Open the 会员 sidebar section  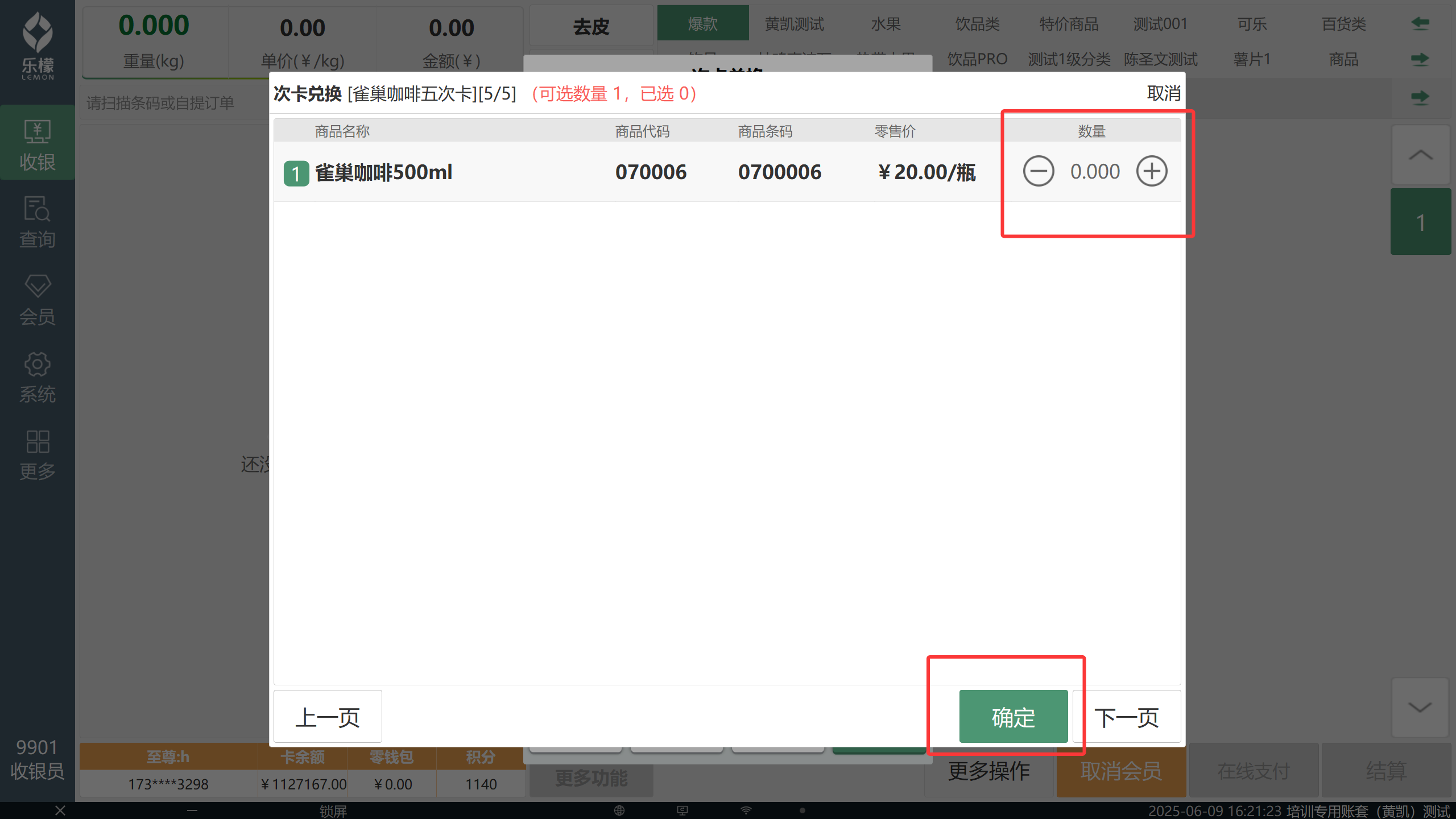(38, 299)
